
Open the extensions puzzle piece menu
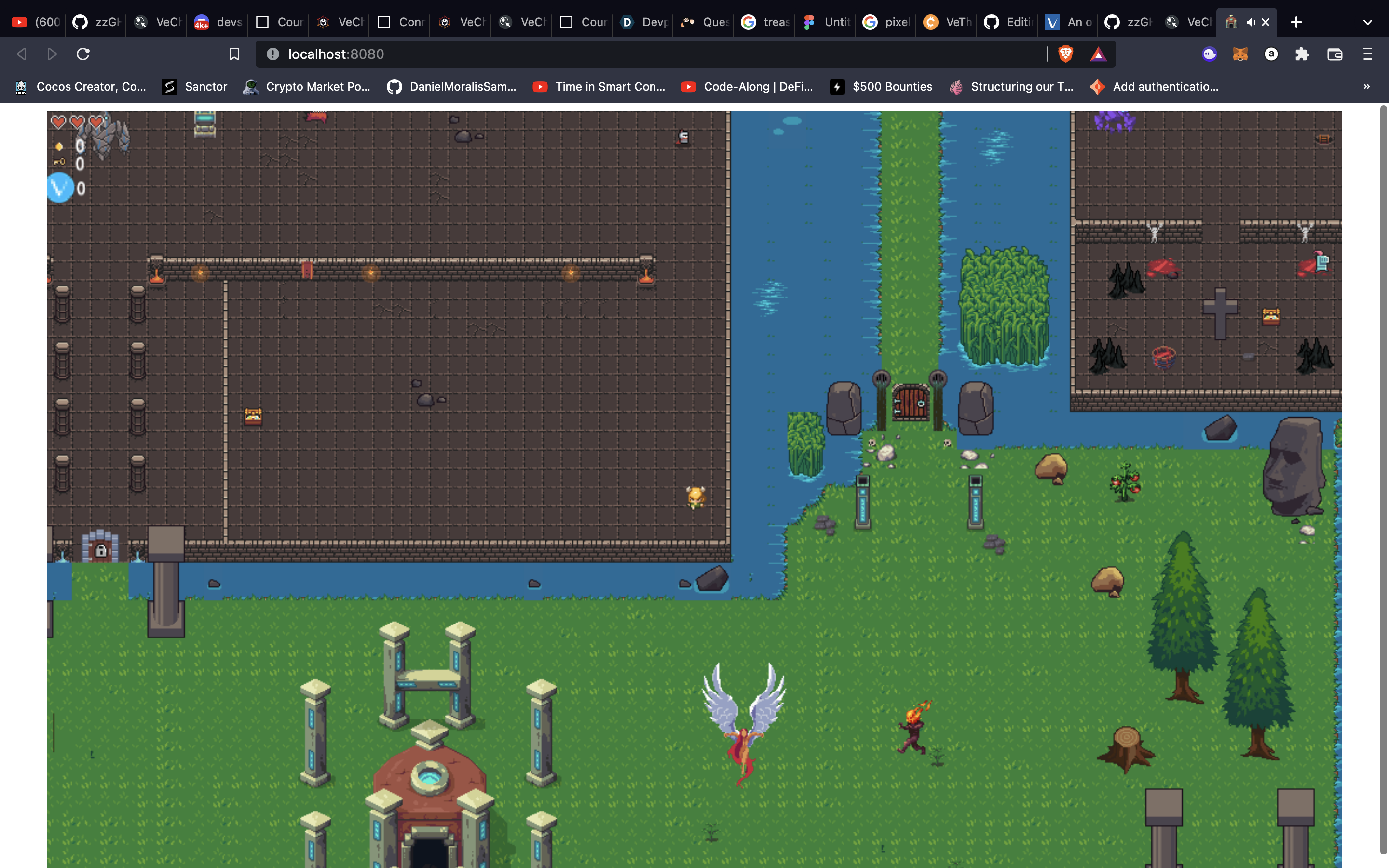tap(1302, 54)
